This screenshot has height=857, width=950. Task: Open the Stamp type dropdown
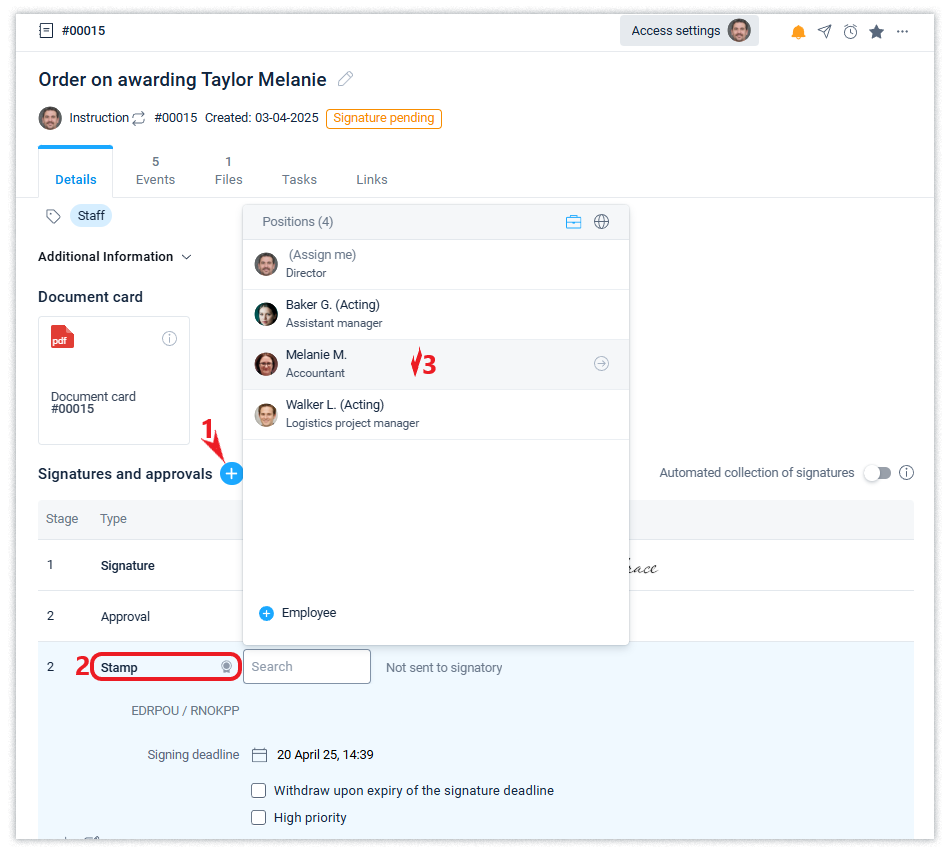pyautogui.click(x=166, y=667)
